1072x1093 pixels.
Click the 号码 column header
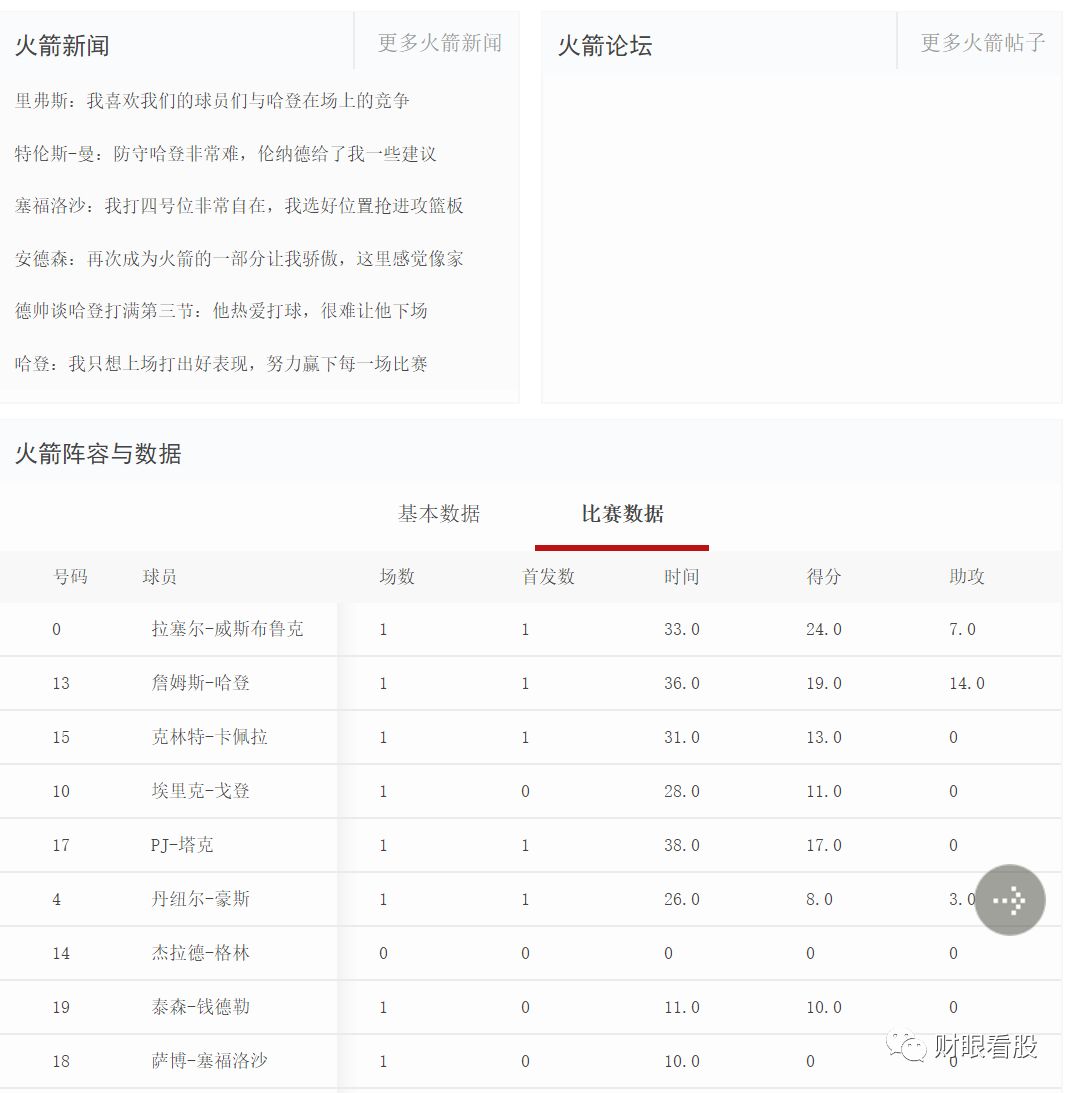[x=70, y=577]
